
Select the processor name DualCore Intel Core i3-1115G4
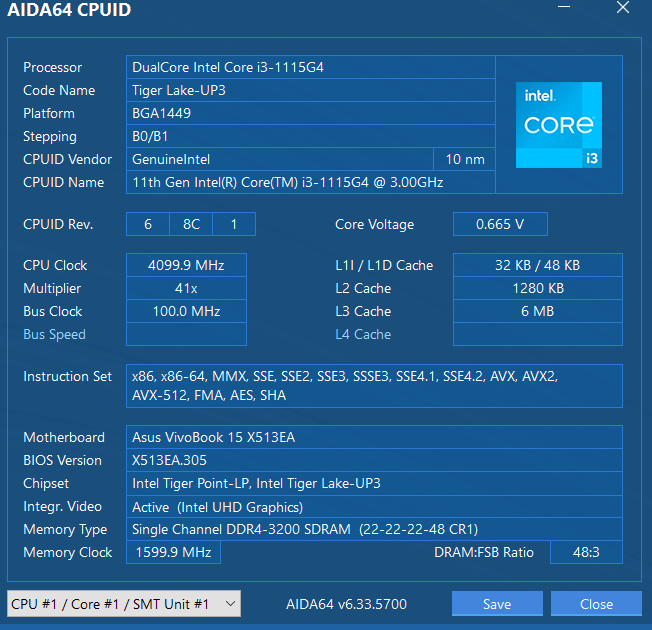point(311,67)
